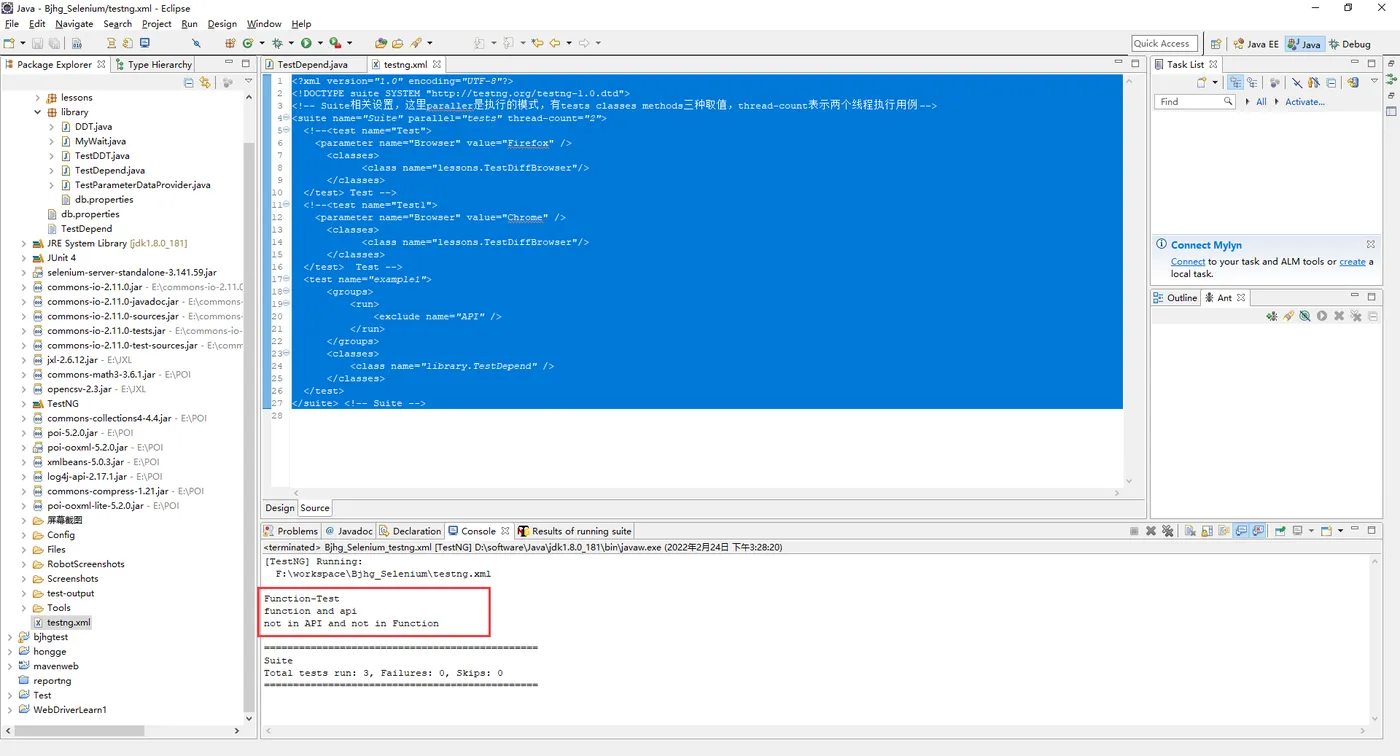Click Add Buildfiles with Search in Ant view
The height and width of the screenshot is (756, 1400).
point(1289,316)
